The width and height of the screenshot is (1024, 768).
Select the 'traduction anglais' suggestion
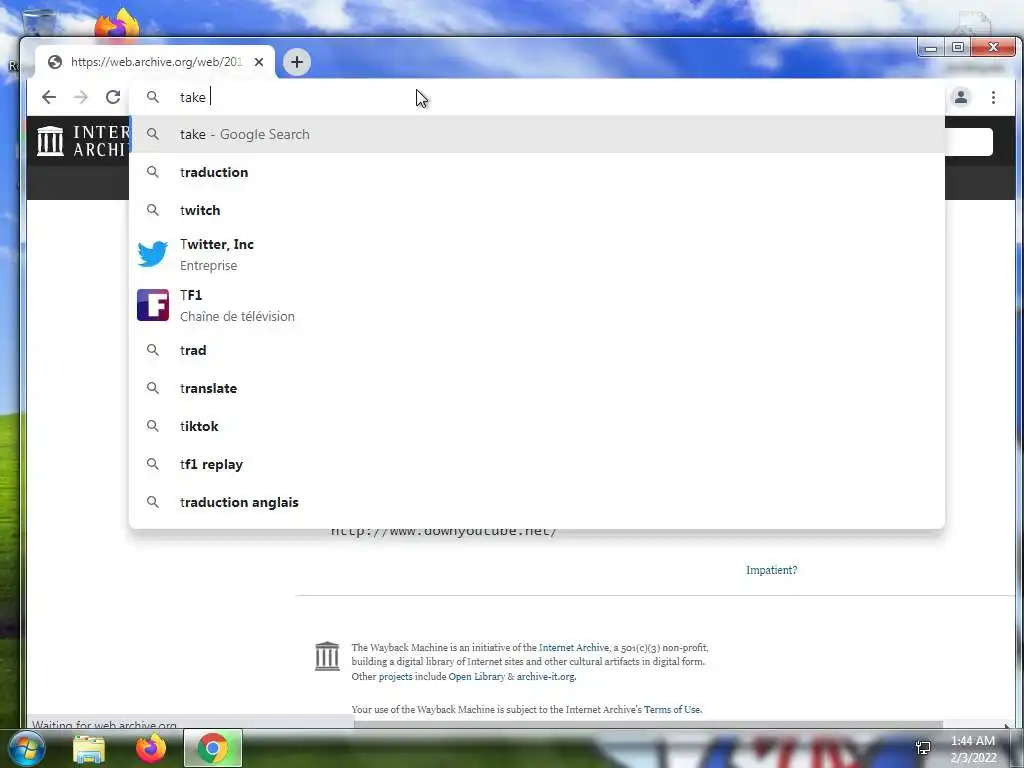537,502
